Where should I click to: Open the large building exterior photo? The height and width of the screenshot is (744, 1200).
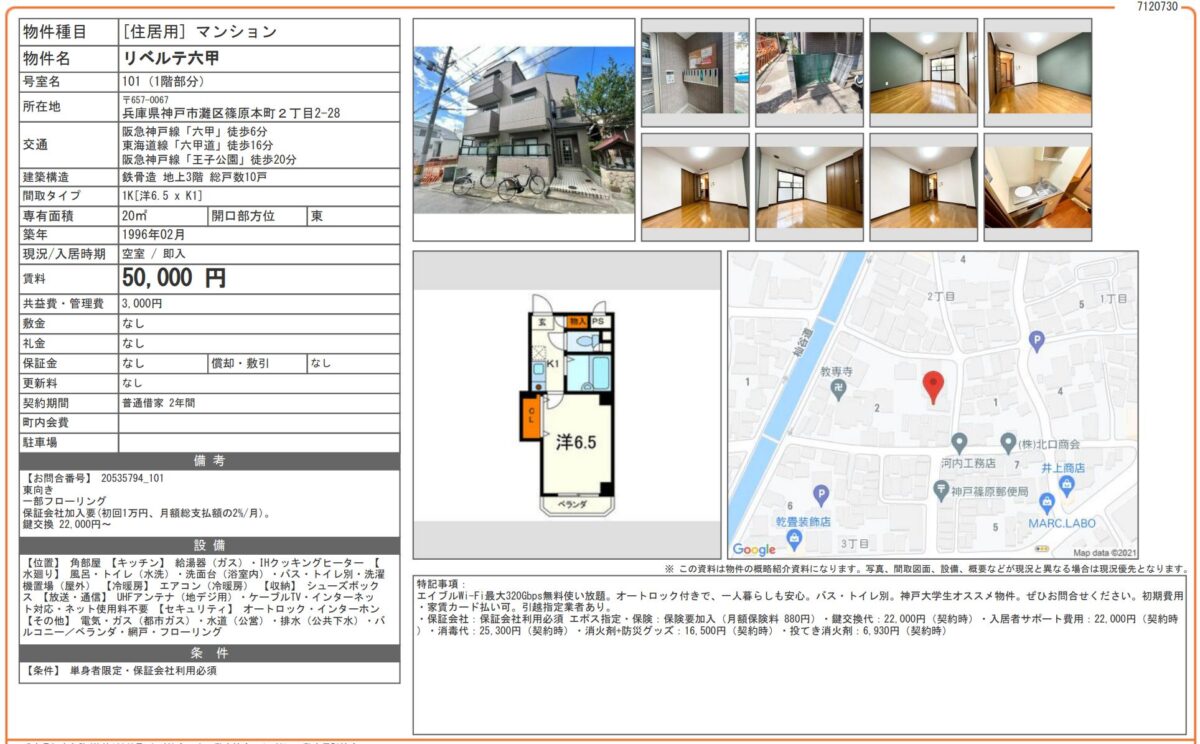(x=524, y=129)
